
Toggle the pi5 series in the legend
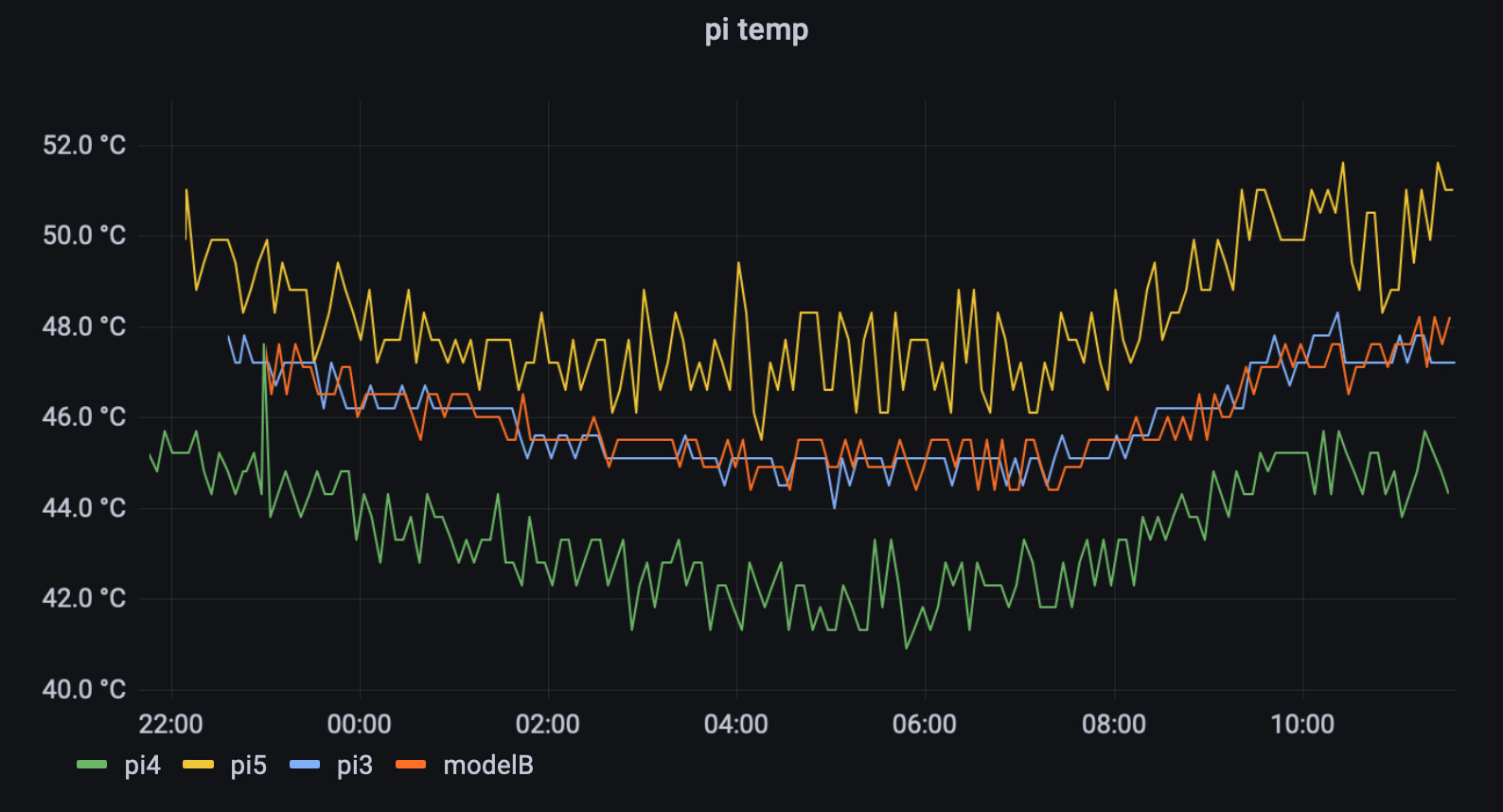[x=248, y=765]
